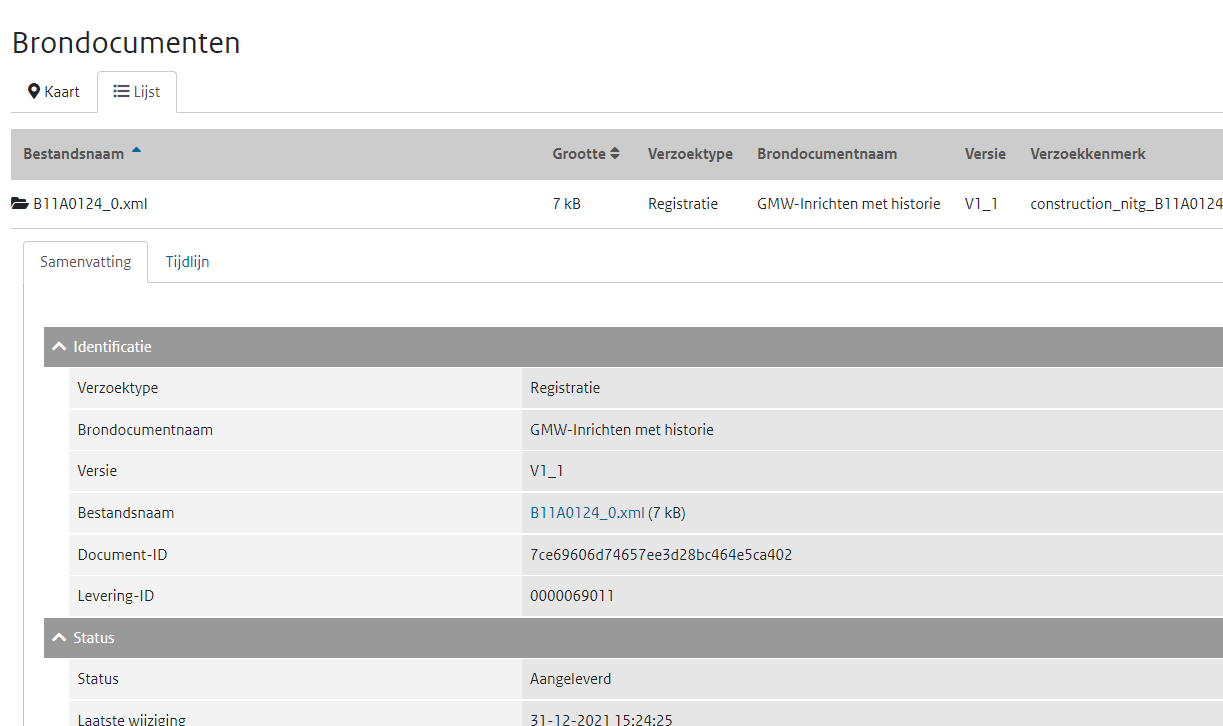1223x726 pixels.
Task: Collapse the Status section chevron
Action: [59, 638]
